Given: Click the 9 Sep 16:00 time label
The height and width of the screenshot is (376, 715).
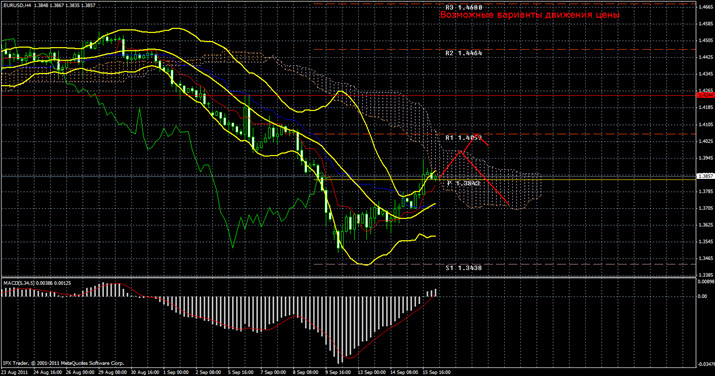Looking at the screenshot, I should 337,372.
